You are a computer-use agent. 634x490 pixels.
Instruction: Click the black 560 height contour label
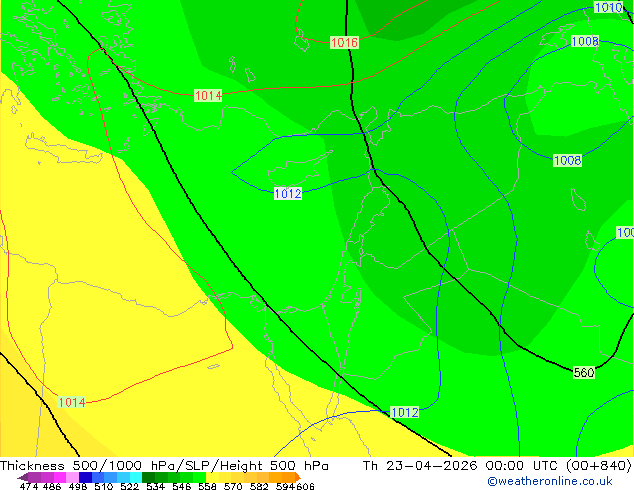coord(584,373)
